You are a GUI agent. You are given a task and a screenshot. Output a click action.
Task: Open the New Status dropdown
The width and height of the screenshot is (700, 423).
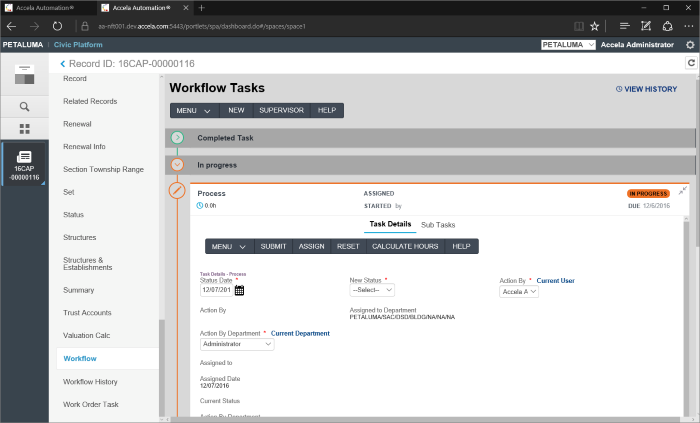tap(372, 290)
